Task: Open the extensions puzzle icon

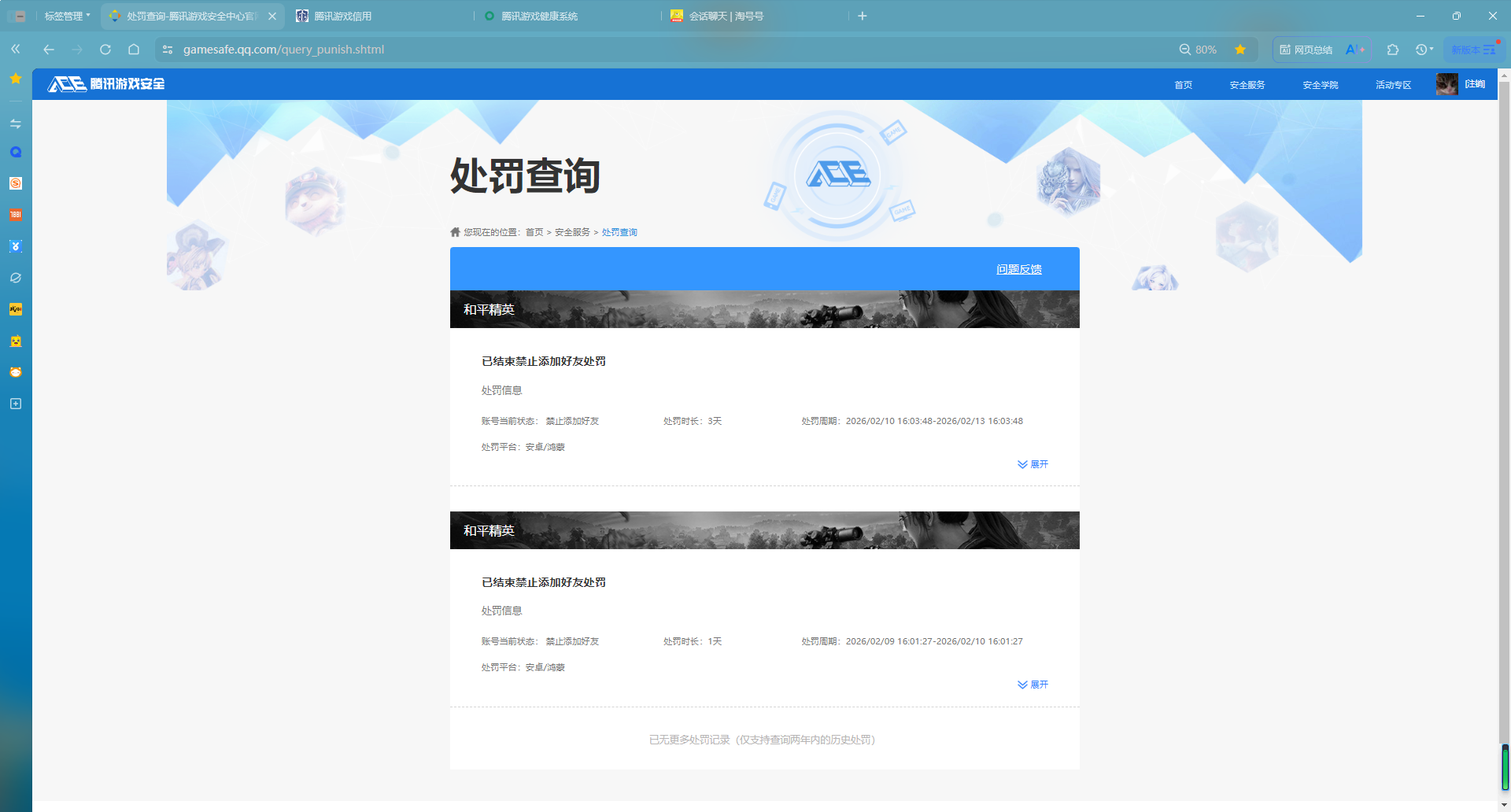Action: pyautogui.click(x=1393, y=50)
